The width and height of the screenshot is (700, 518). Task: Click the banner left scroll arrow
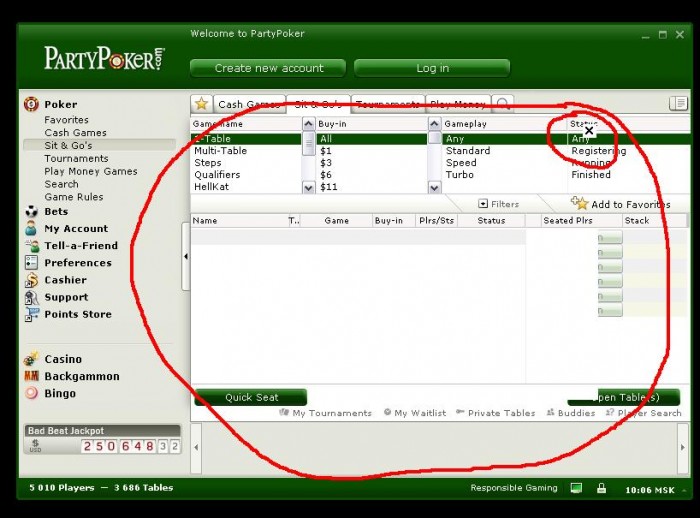pos(196,447)
